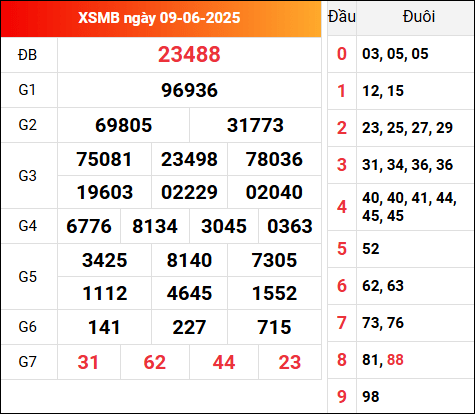Click head digit 8 in Đầu column

point(342,360)
